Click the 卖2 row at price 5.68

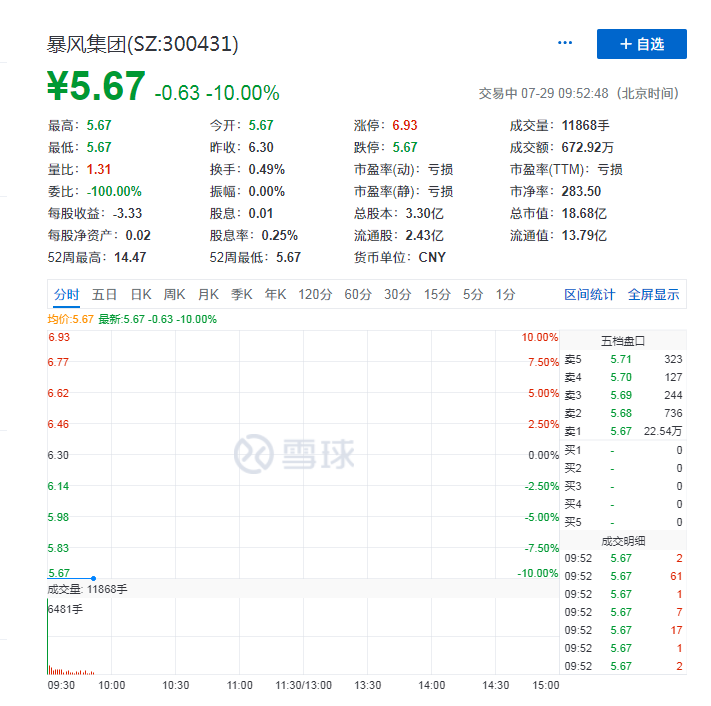click(623, 413)
